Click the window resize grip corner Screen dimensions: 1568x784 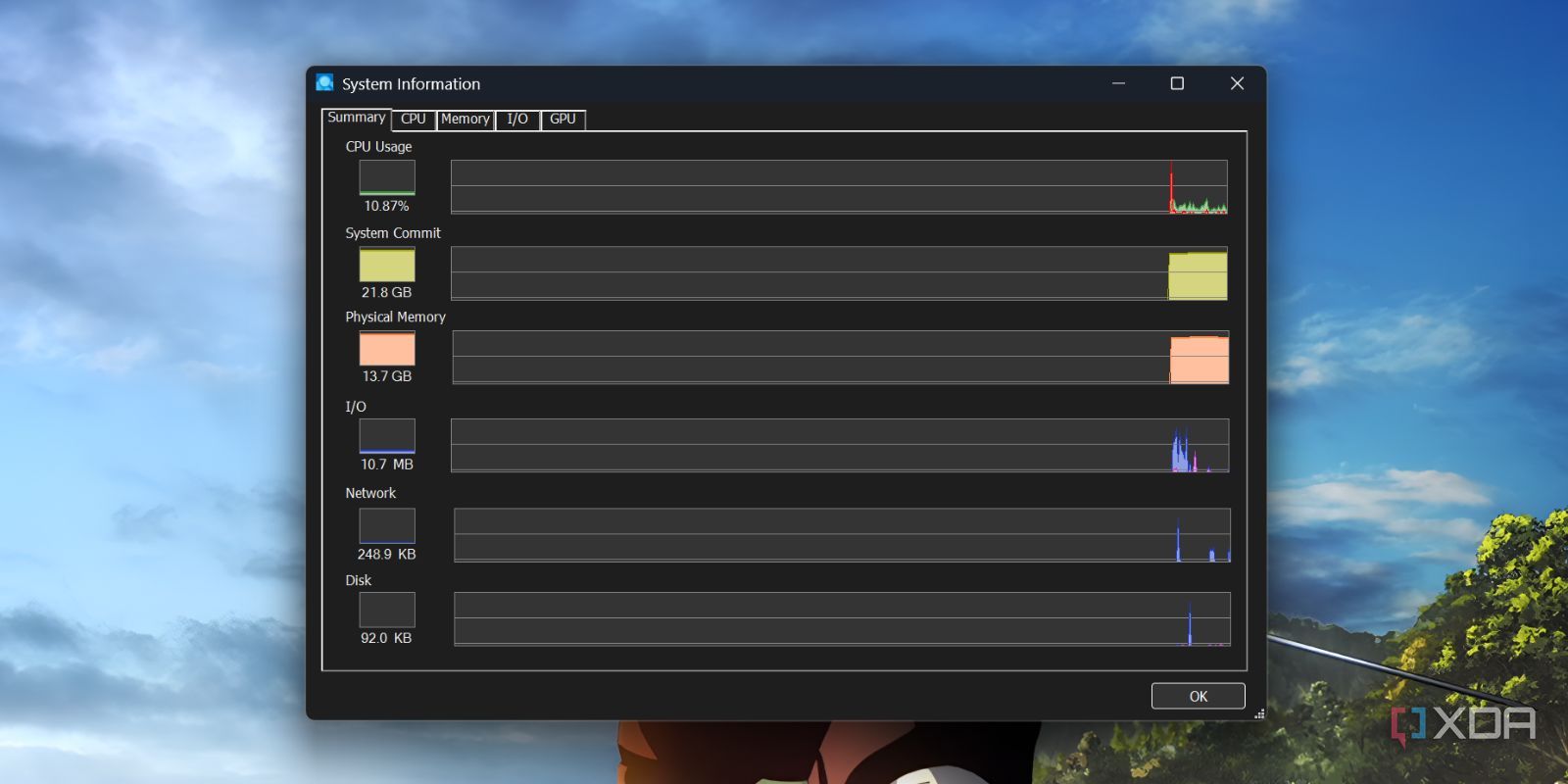coord(1259,713)
